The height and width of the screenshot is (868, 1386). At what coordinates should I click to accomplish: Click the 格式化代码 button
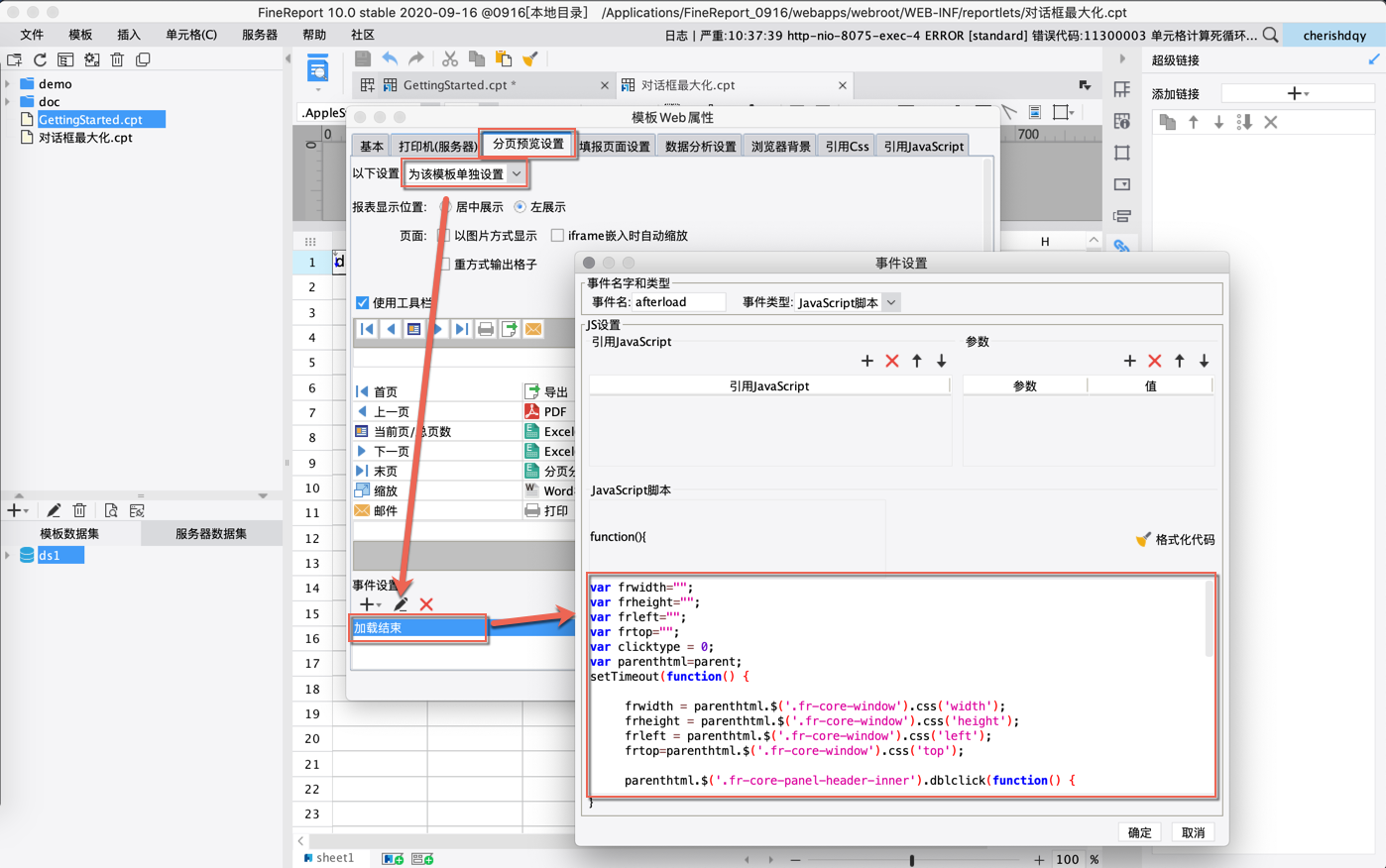pos(1175,540)
